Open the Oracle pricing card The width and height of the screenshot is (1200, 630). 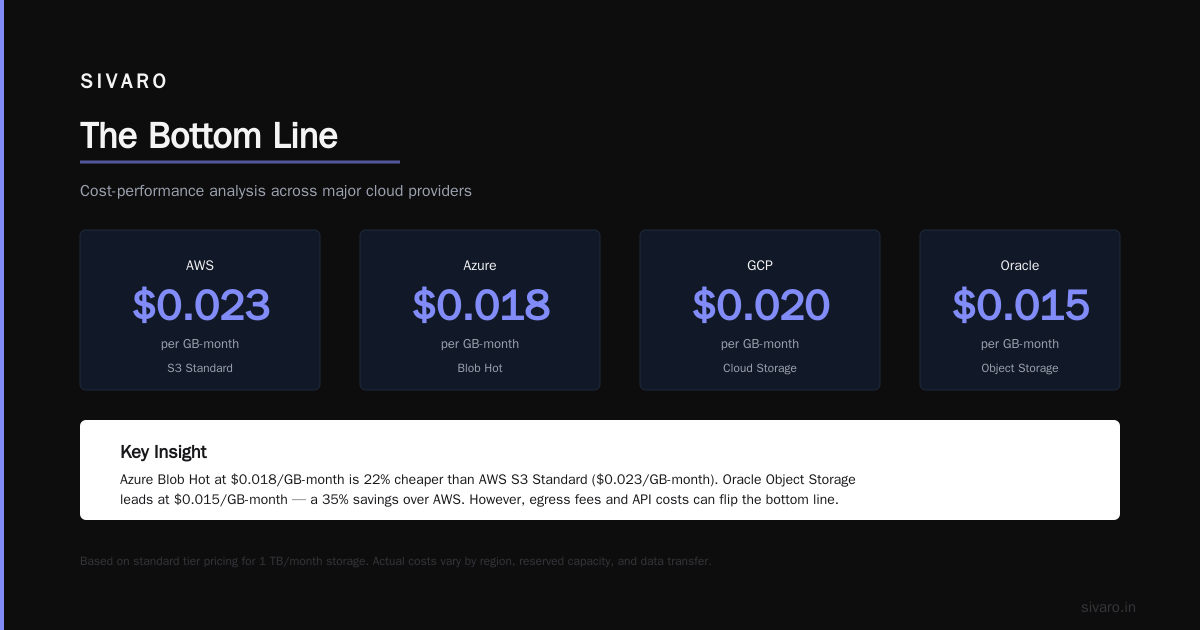tap(1020, 310)
